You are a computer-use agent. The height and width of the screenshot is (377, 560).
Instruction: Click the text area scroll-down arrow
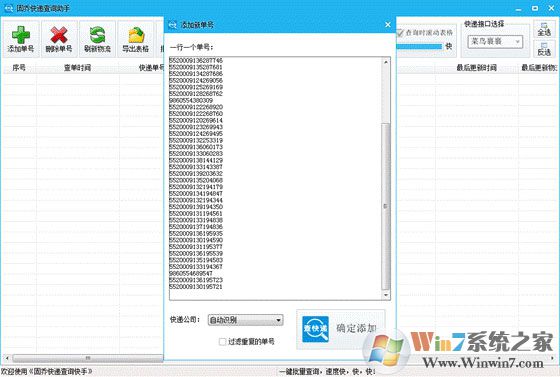[x=386, y=295]
